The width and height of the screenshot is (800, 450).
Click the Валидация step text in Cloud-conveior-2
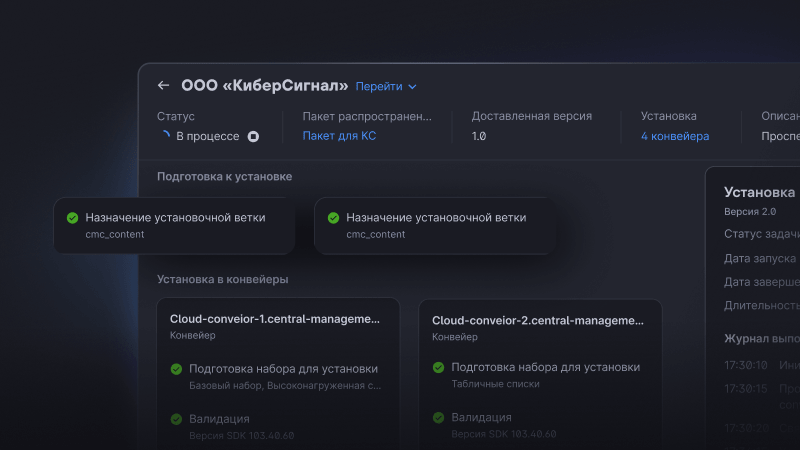coord(482,417)
